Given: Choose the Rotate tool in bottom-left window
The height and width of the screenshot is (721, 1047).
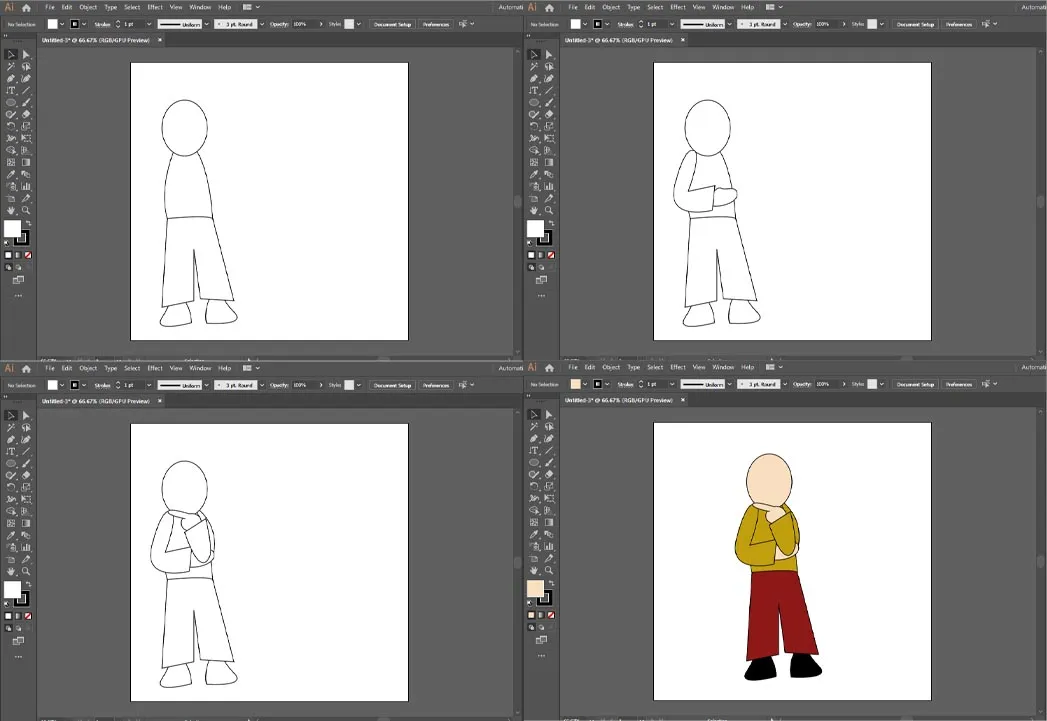Looking at the screenshot, I should click(x=11, y=488).
